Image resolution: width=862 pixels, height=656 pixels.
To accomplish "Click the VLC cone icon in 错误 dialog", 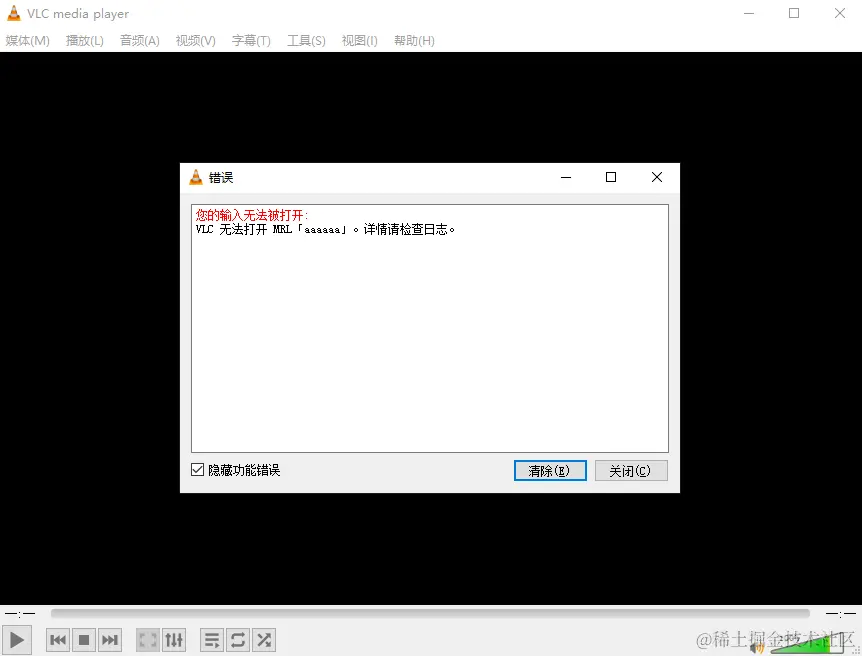I will [x=196, y=177].
